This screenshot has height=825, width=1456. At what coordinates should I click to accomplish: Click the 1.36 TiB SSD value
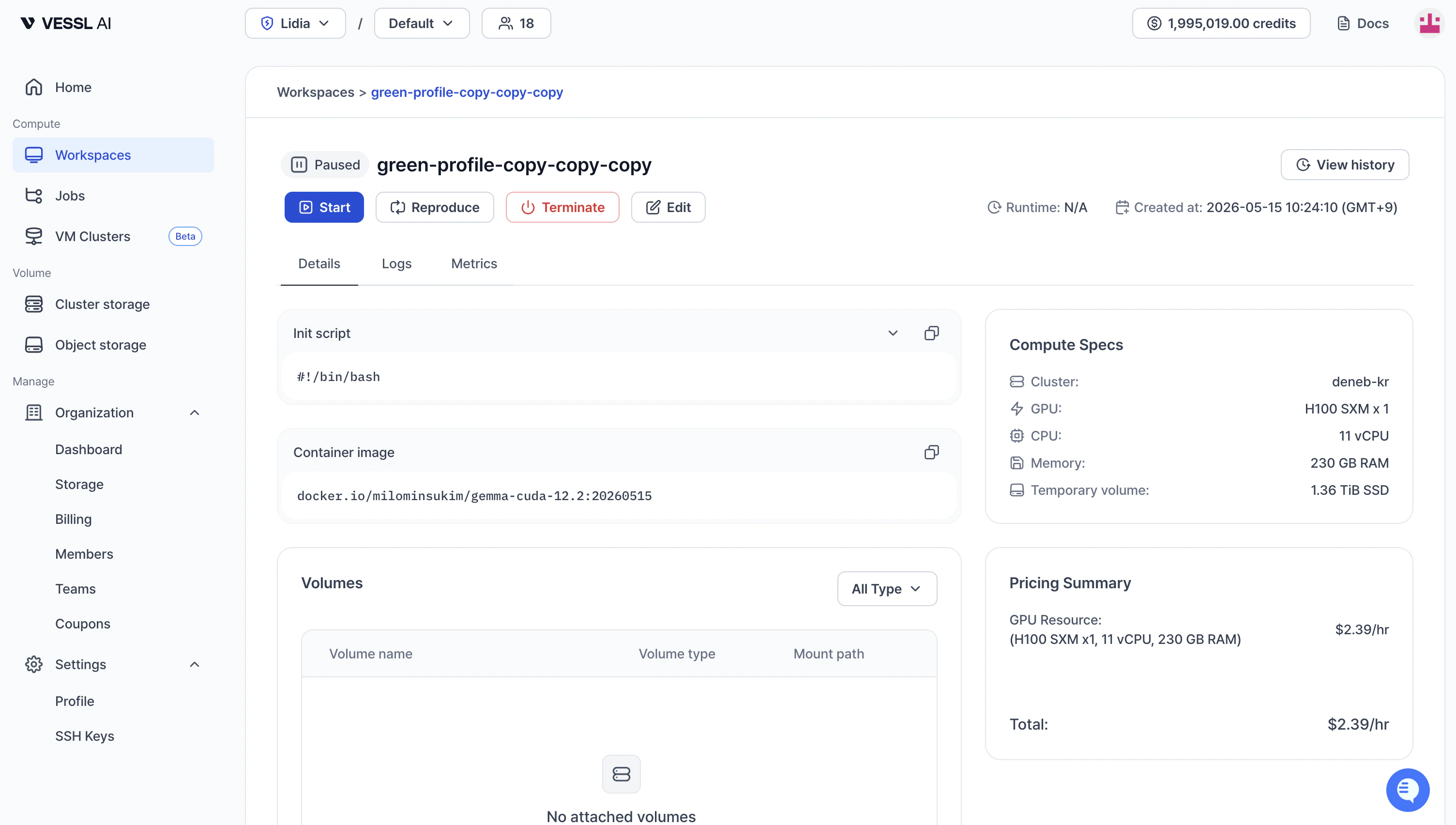click(1350, 490)
